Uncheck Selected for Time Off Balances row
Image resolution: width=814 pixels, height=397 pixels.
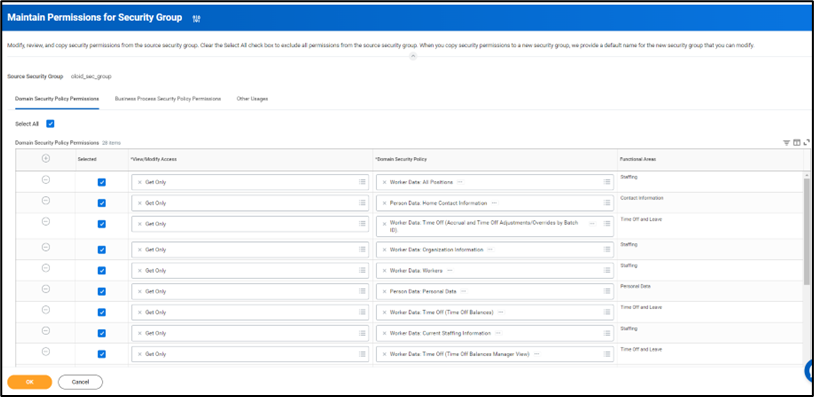point(102,312)
